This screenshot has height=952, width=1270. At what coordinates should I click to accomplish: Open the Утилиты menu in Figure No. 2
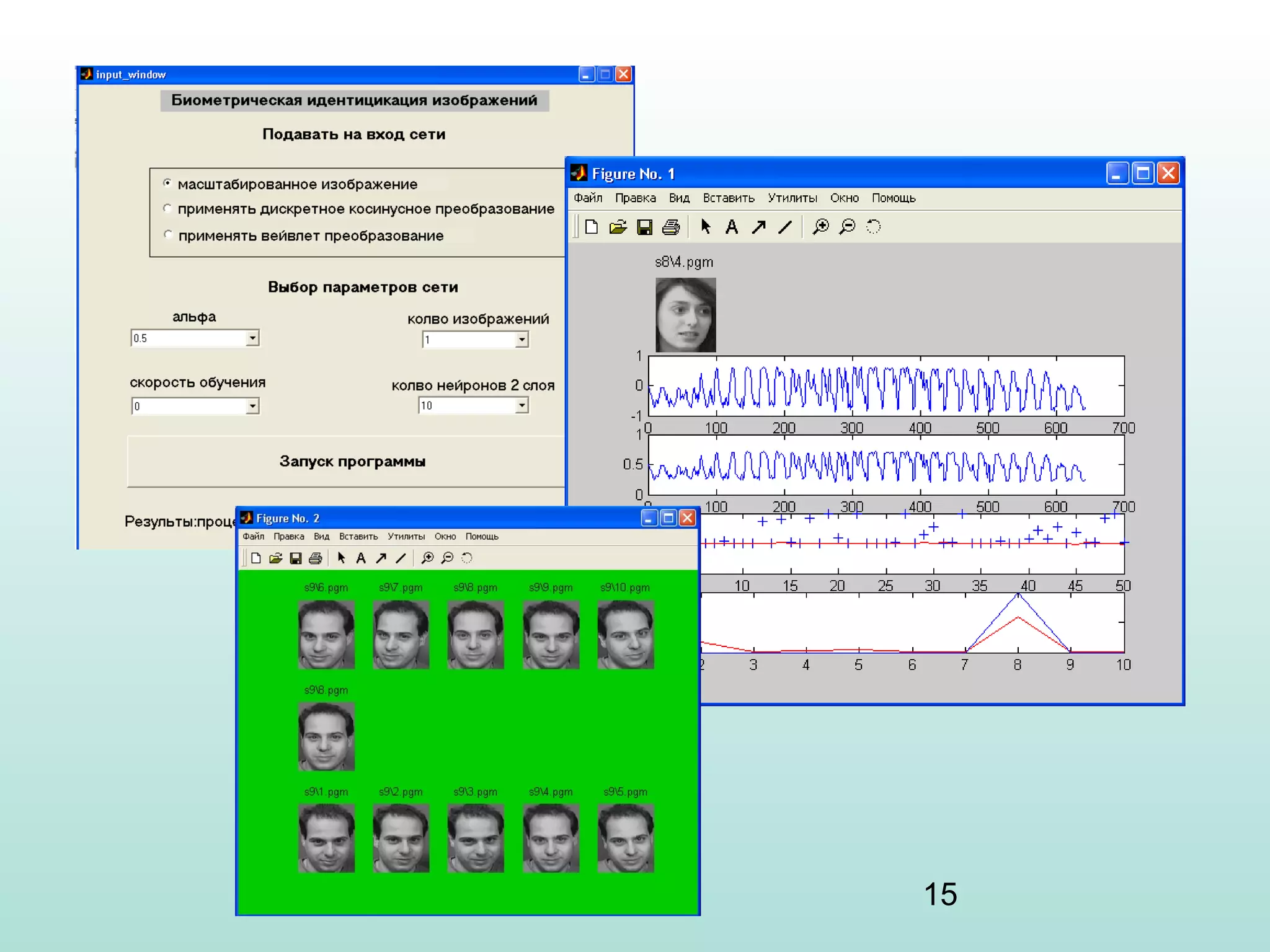(406, 537)
